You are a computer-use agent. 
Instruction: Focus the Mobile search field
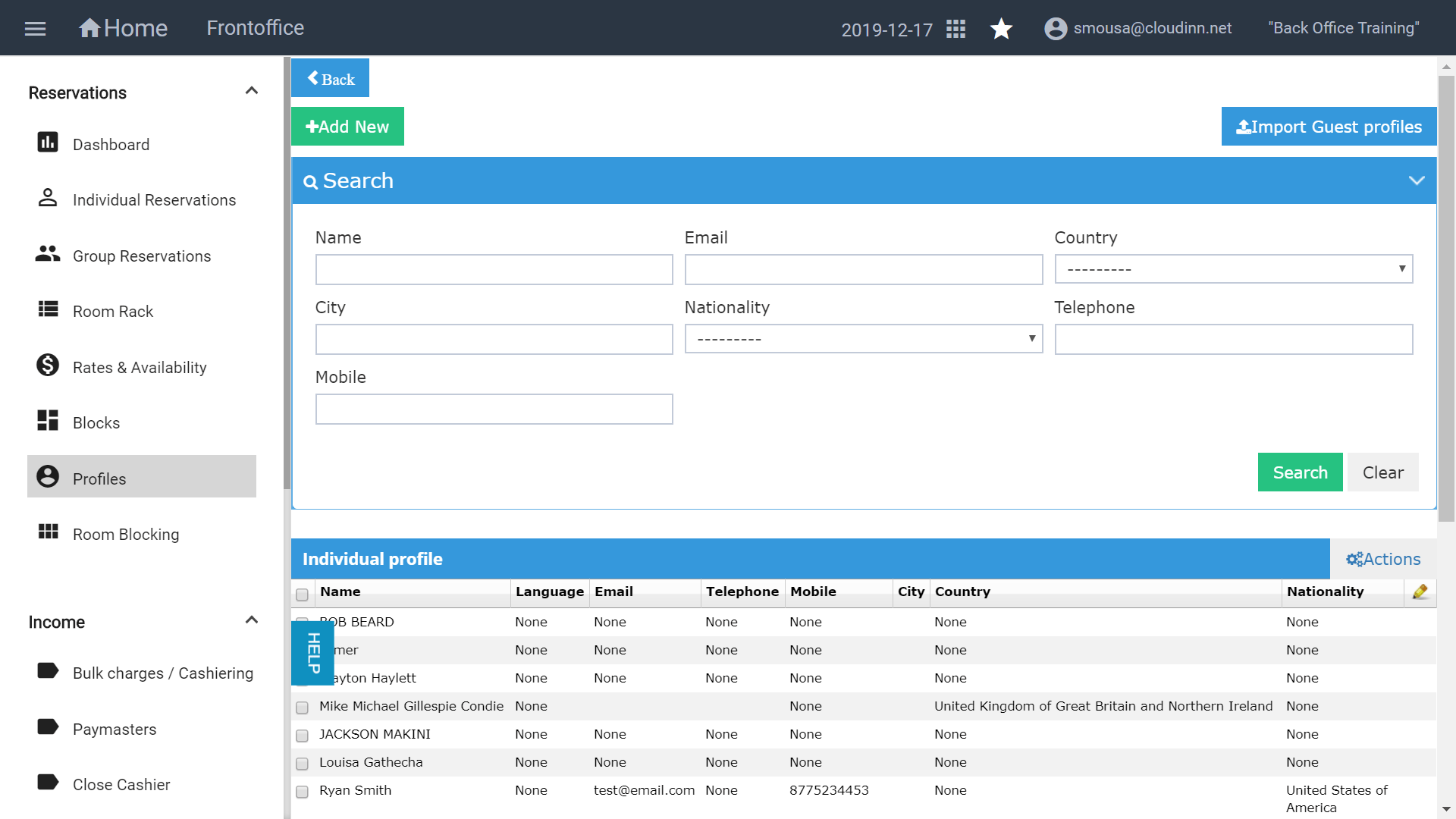[494, 409]
